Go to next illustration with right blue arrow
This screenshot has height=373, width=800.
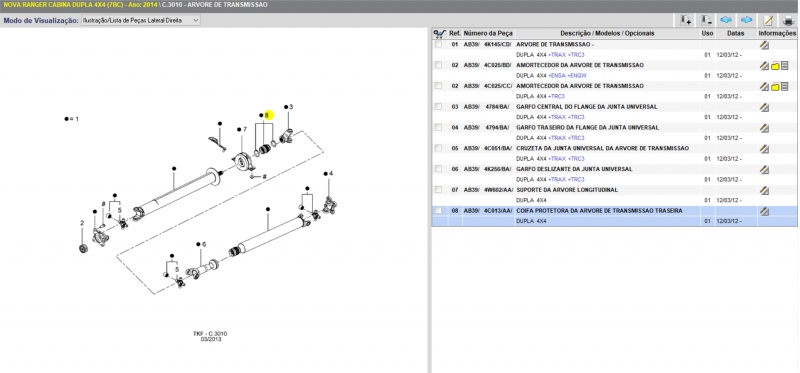[x=746, y=20]
